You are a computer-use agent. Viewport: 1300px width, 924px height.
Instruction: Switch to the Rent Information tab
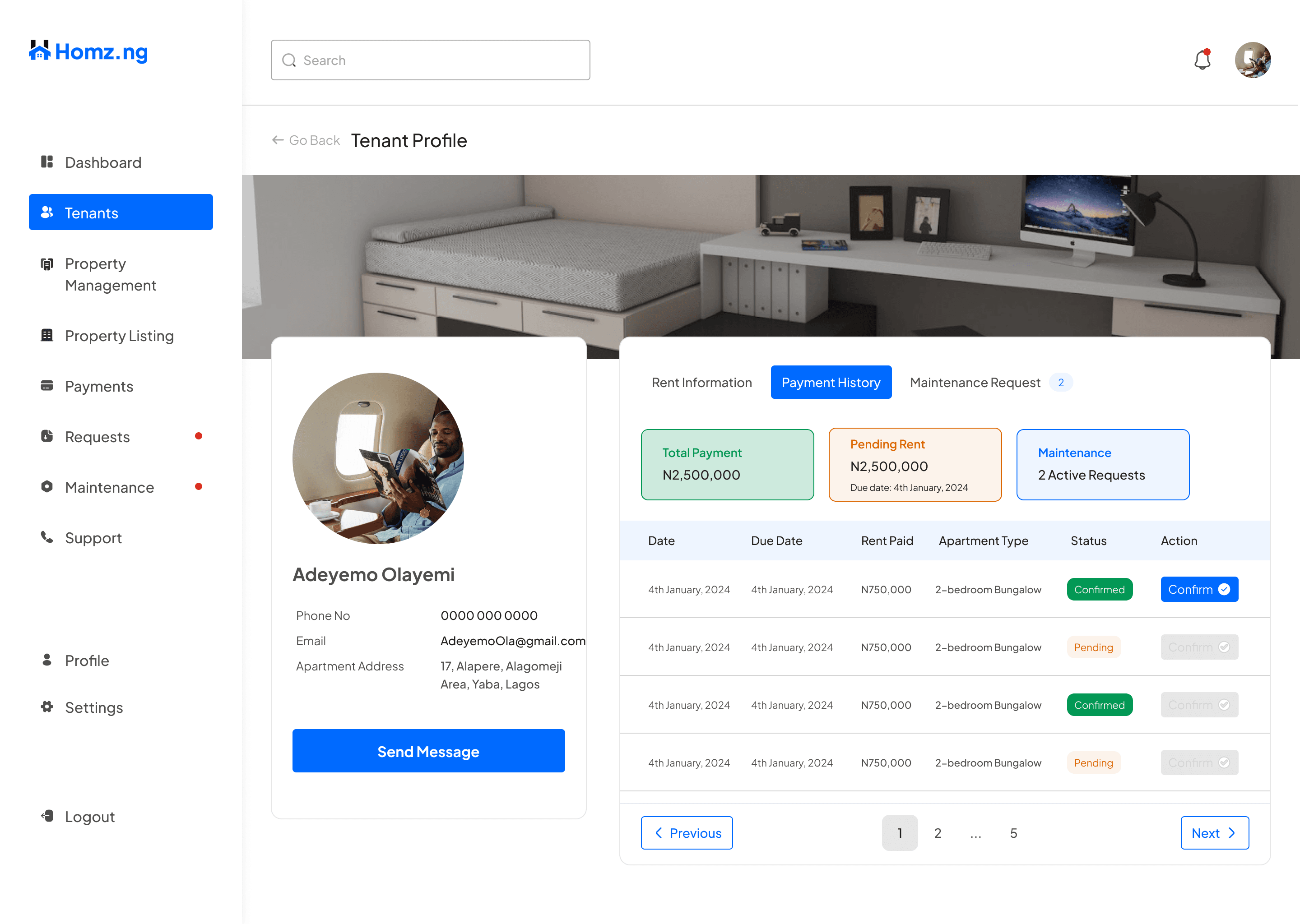(x=701, y=382)
